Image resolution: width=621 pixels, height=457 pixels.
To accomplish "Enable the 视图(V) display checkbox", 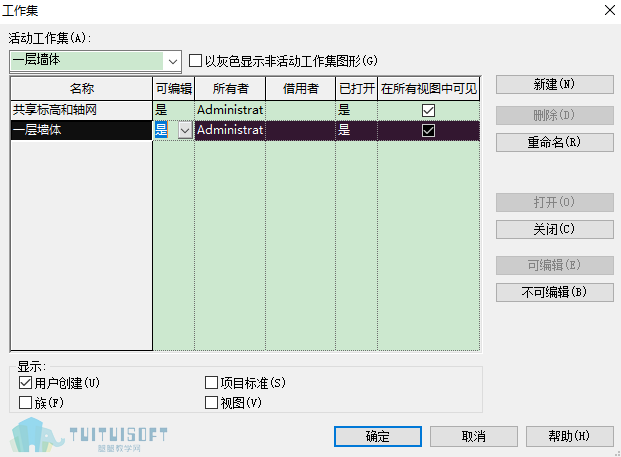I will pyautogui.click(x=211, y=403).
